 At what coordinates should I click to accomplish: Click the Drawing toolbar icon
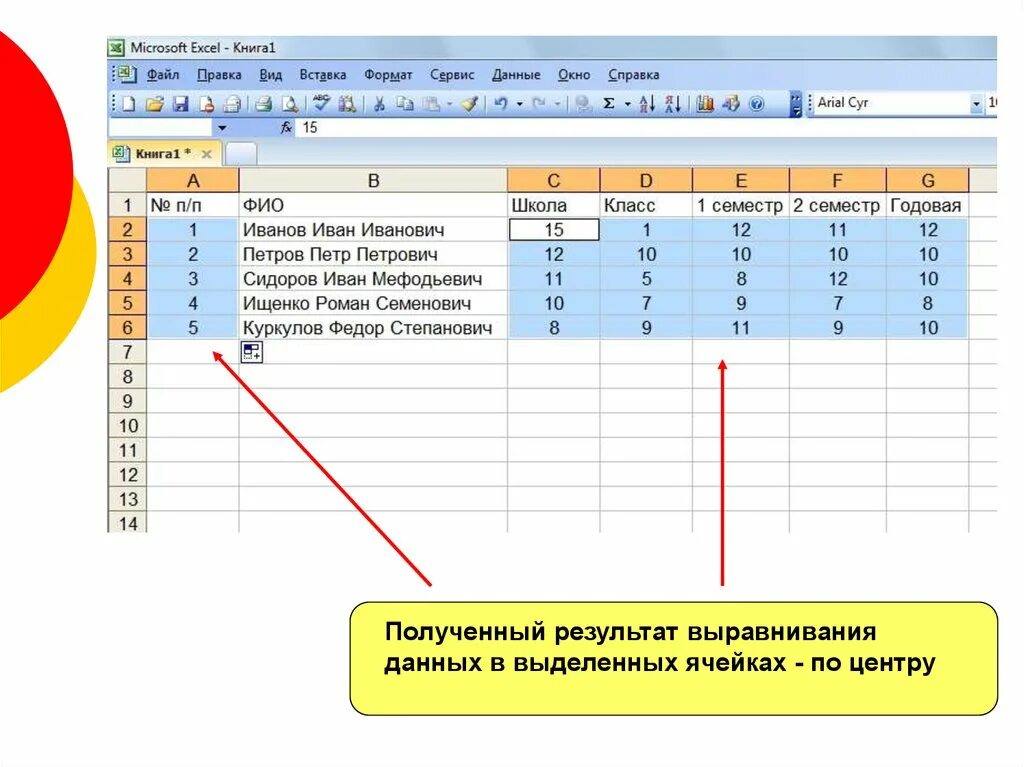click(x=731, y=103)
